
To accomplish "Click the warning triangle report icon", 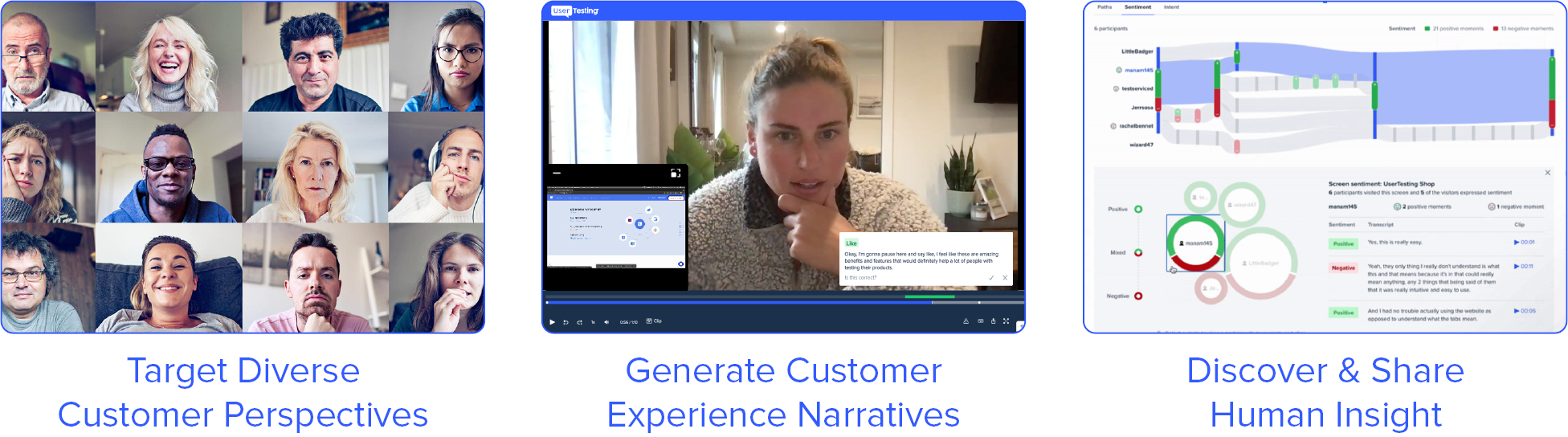I will pyautogui.click(x=966, y=321).
